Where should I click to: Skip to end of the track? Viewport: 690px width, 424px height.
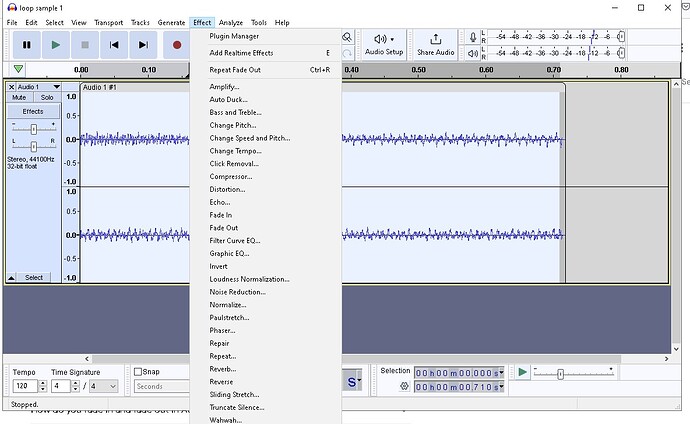pos(143,45)
